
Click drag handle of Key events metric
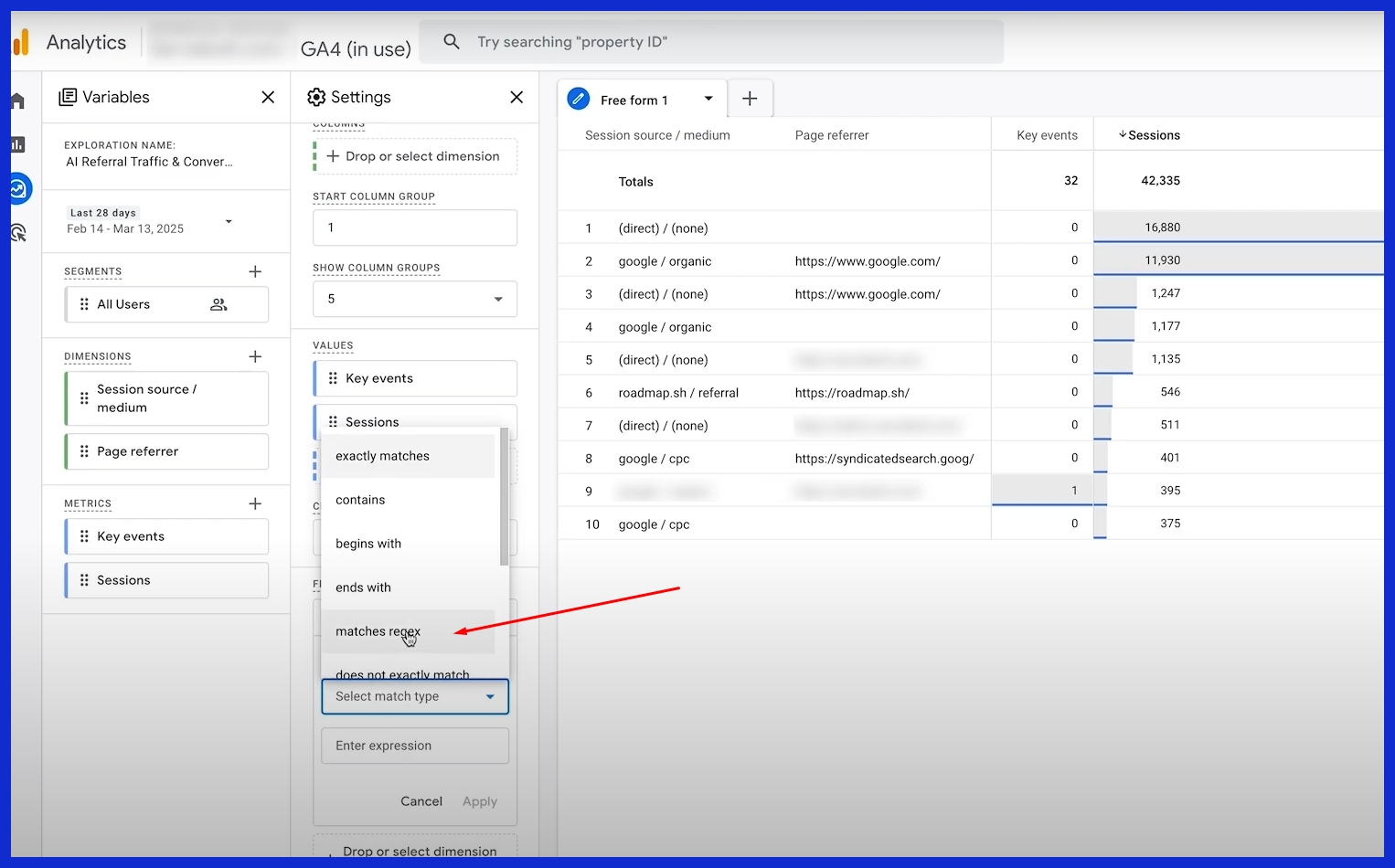click(84, 536)
